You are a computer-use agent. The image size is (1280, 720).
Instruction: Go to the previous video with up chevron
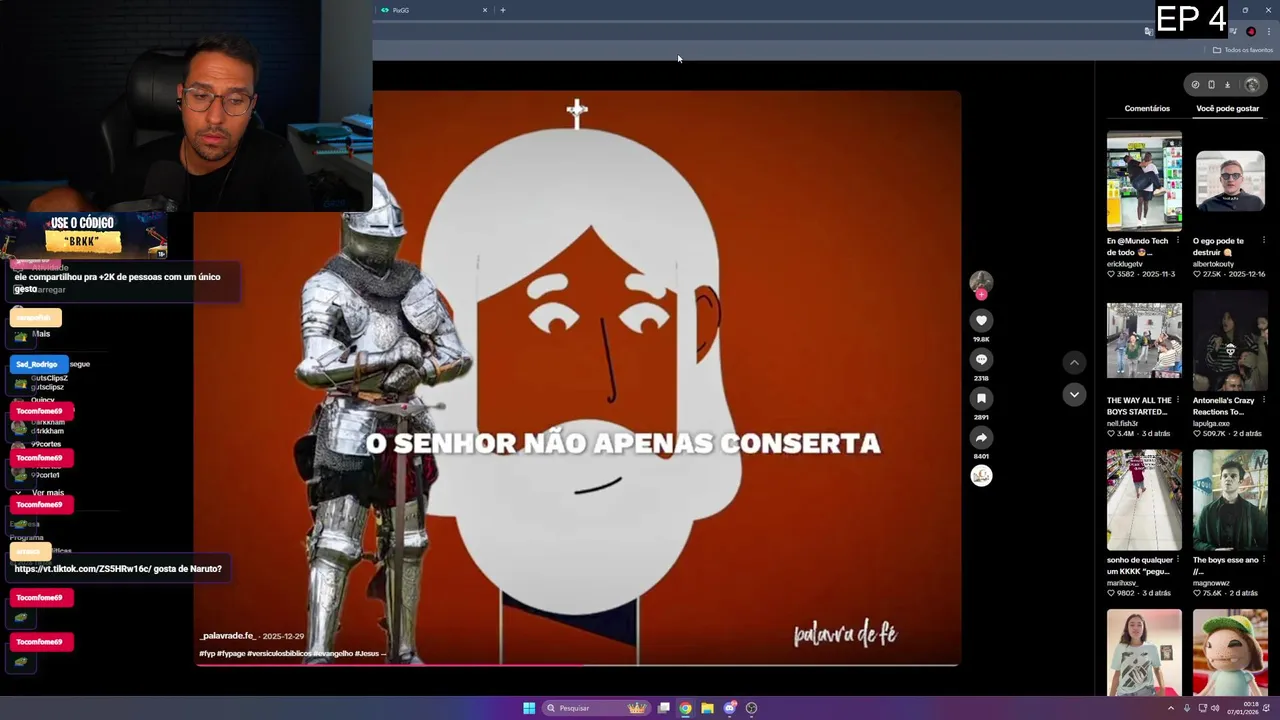pyautogui.click(x=1074, y=363)
